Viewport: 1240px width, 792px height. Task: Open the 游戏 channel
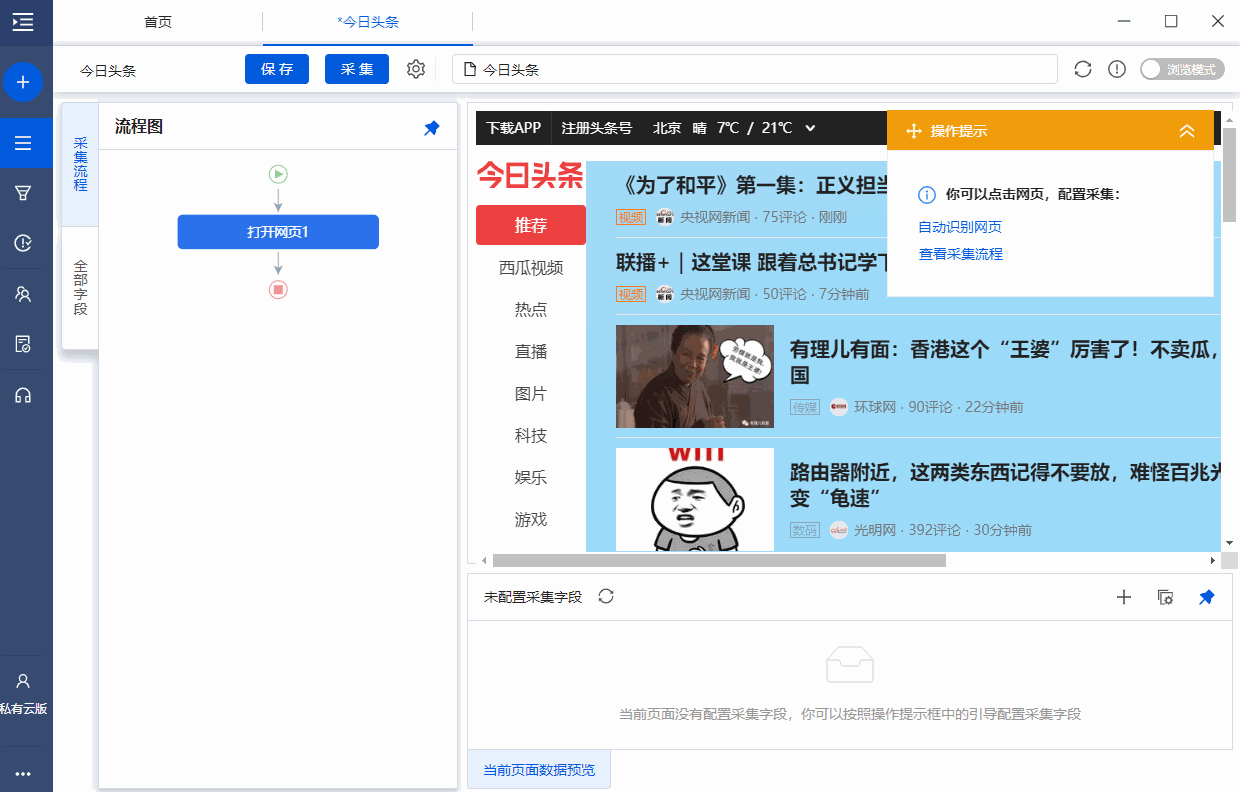[531, 519]
